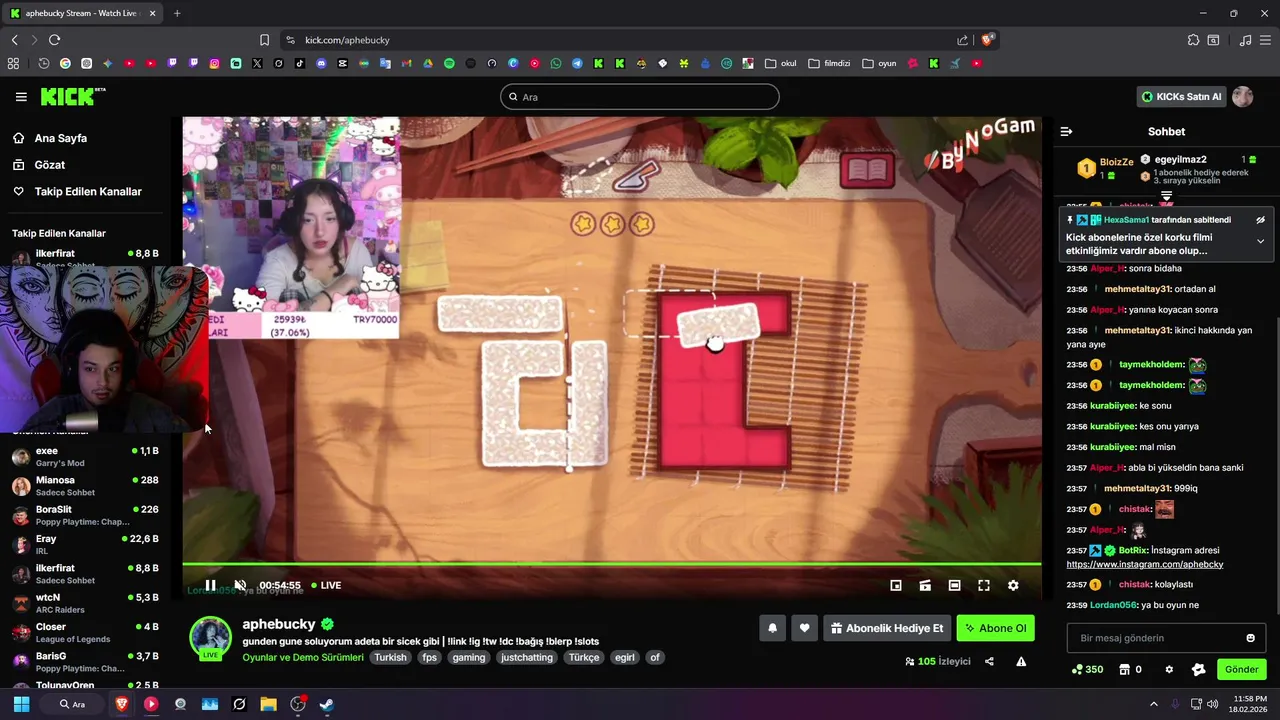This screenshot has height=720, width=1280.
Task: Open Steam from taskbar
Action: (x=327, y=704)
